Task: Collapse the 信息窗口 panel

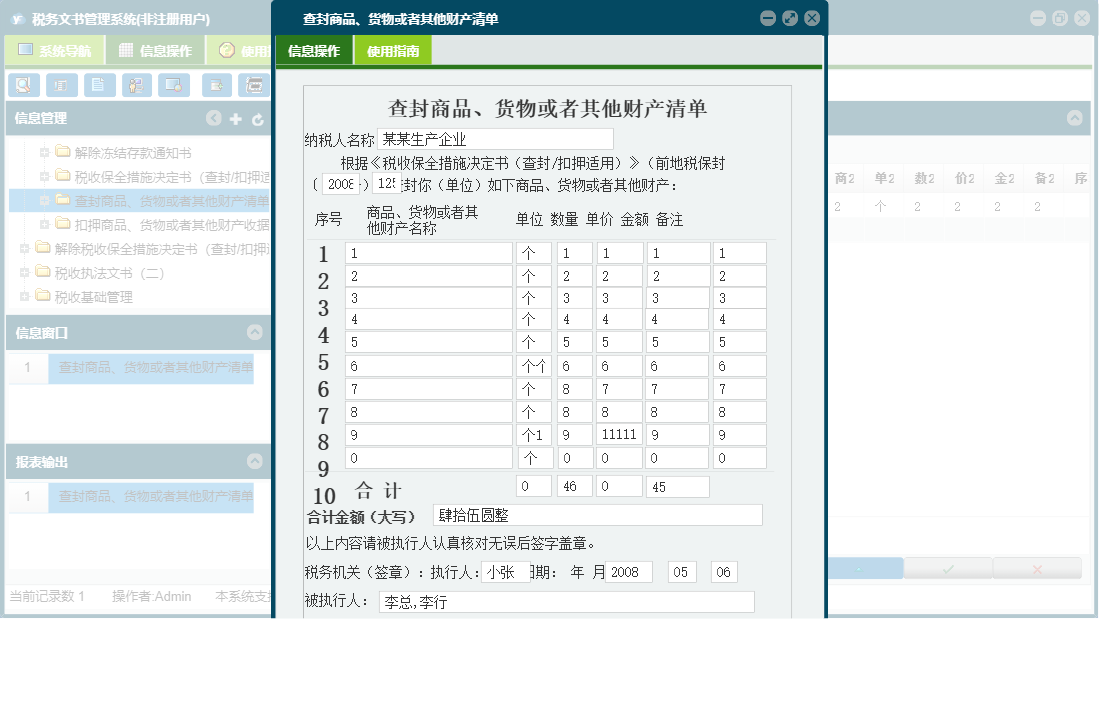Action: click(254, 332)
